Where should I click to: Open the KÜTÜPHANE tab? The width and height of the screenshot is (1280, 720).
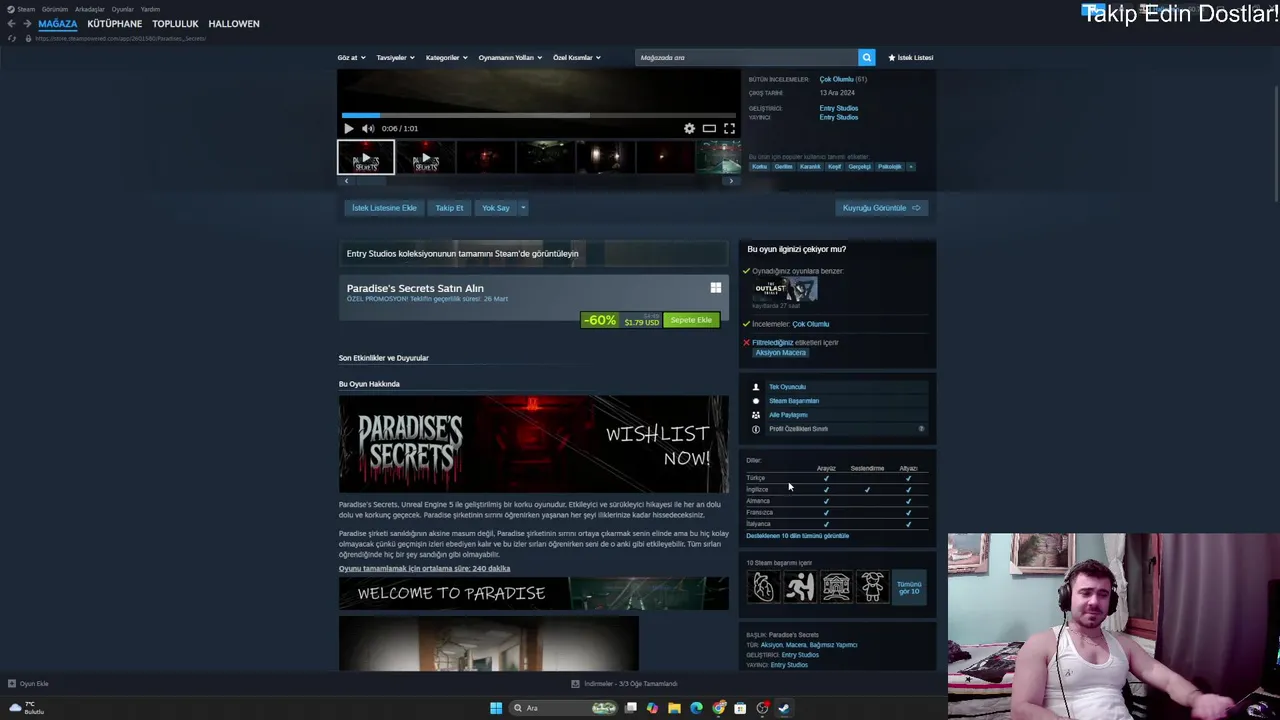click(x=115, y=23)
